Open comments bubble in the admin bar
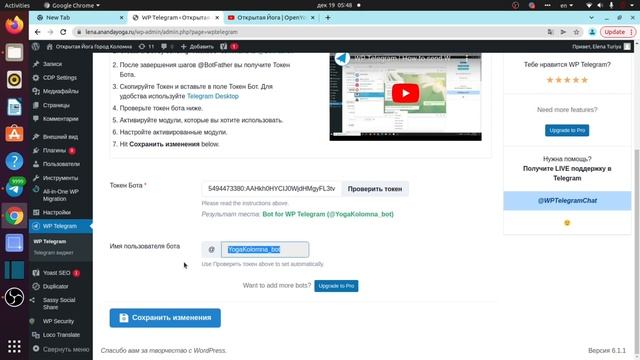Image resolution: width=640 pixels, height=360 pixels. click(x=167, y=47)
